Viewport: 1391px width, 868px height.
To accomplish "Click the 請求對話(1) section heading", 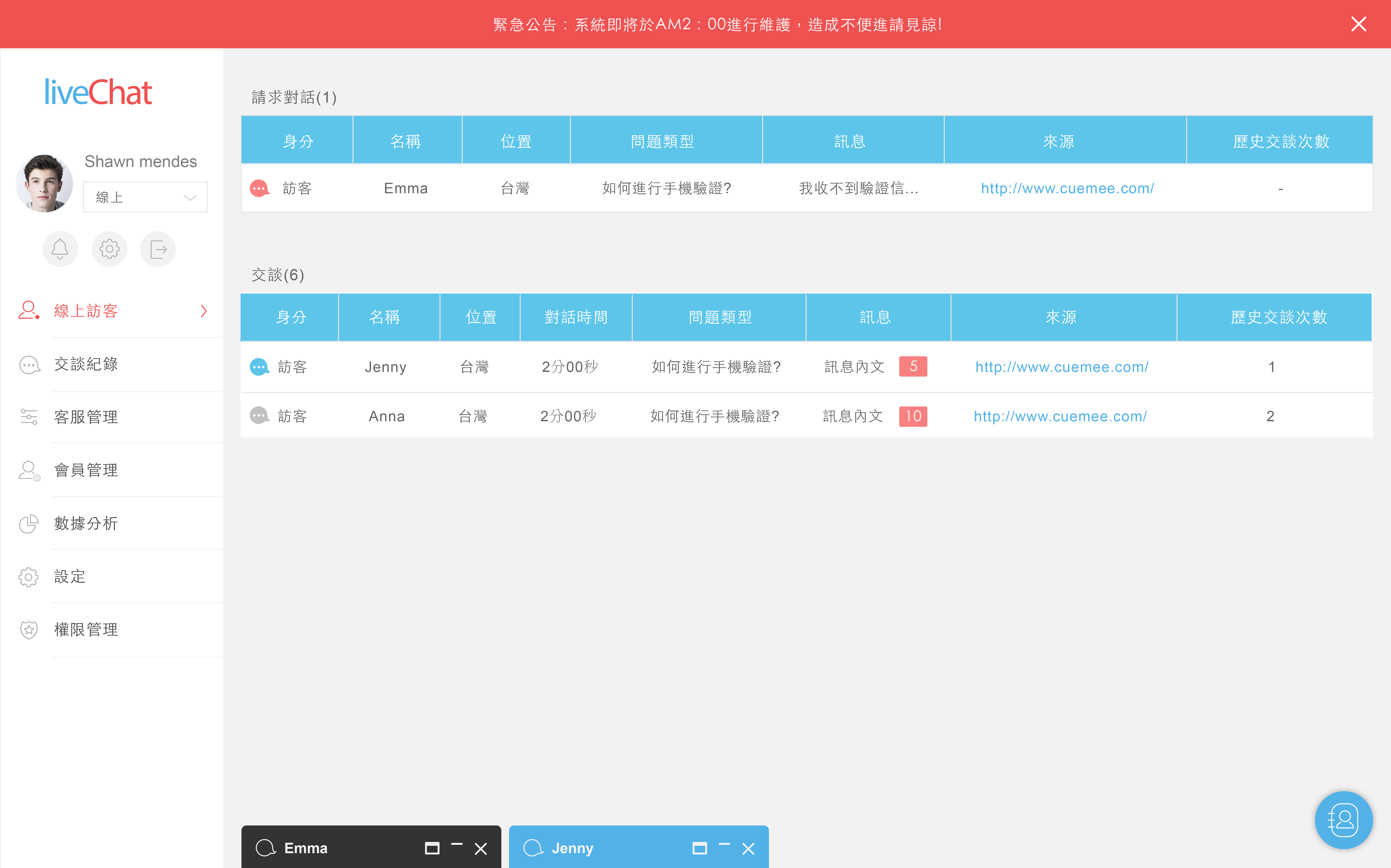I will (x=294, y=98).
